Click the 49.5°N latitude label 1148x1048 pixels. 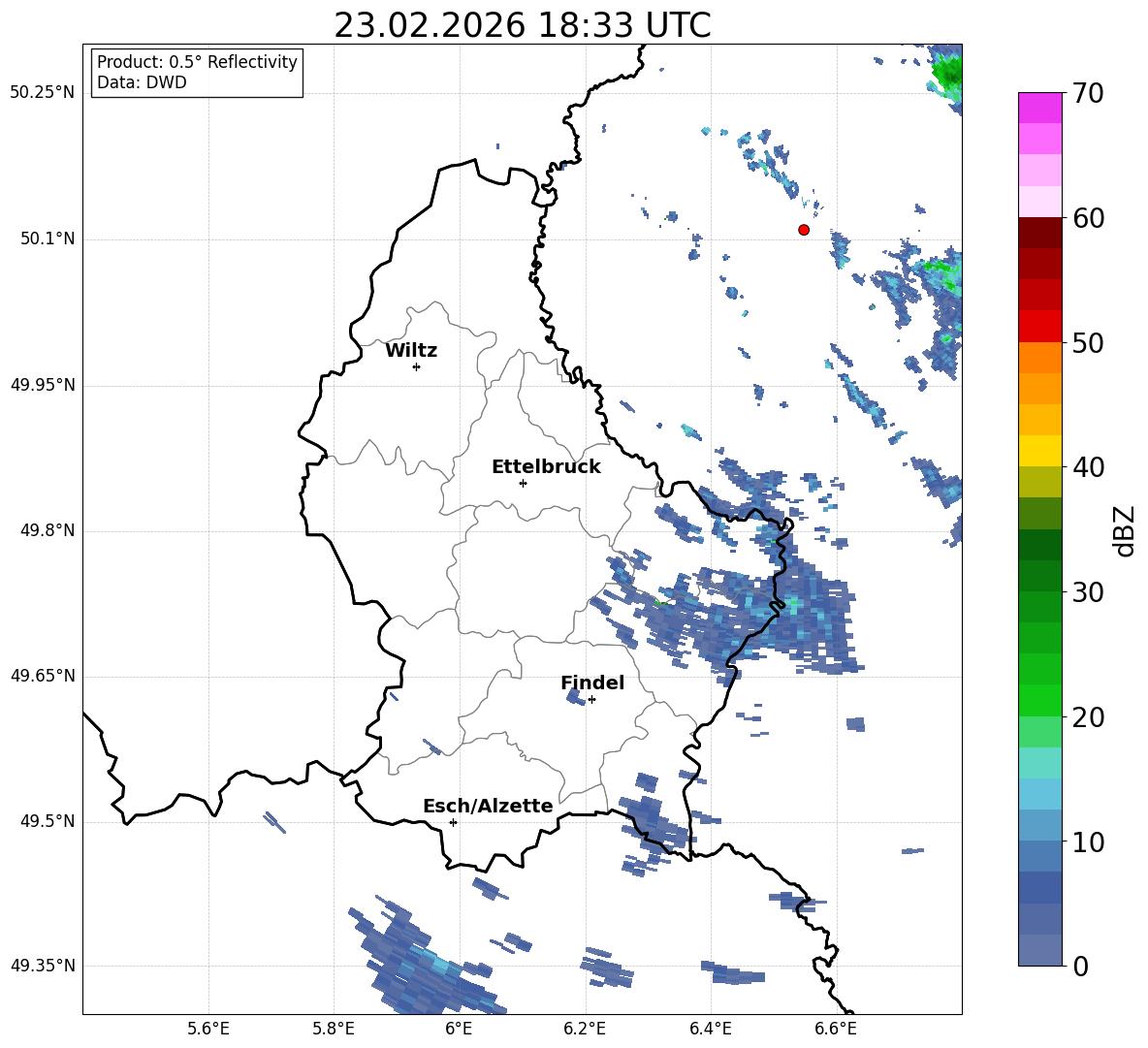(48, 822)
